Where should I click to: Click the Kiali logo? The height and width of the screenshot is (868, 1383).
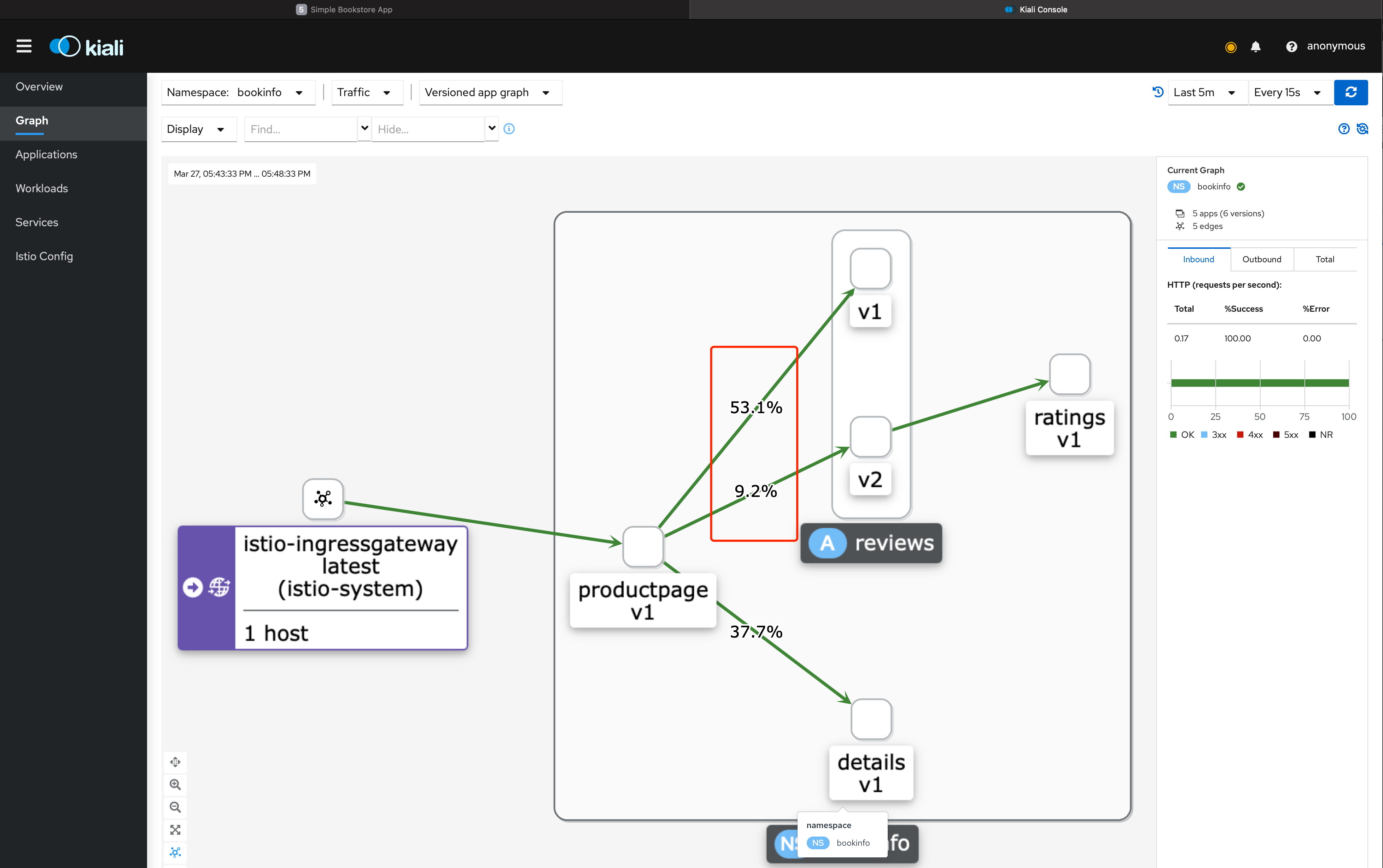click(87, 47)
